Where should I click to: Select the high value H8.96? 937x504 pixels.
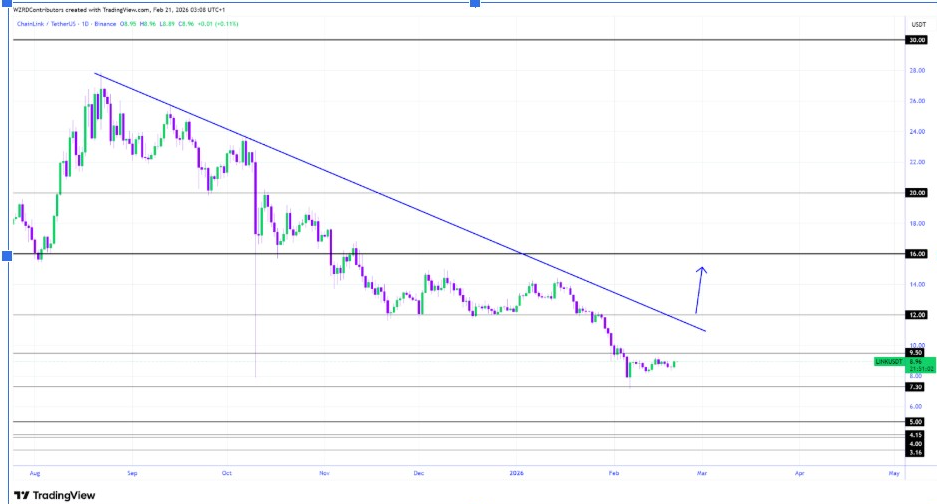(148, 24)
